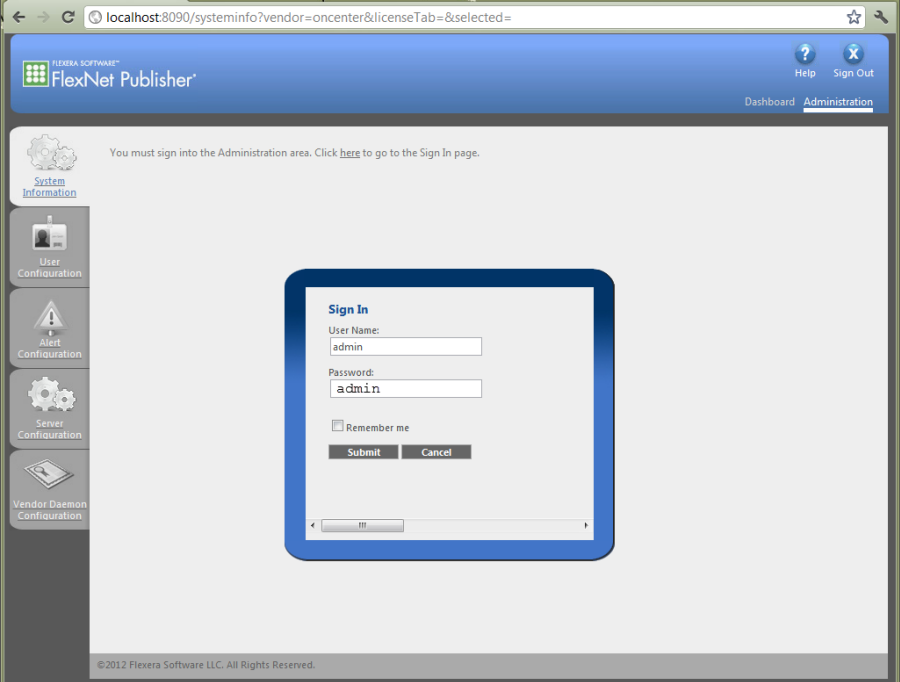This screenshot has height=682, width=900.
Task: Click the Submit button
Action: 363,452
